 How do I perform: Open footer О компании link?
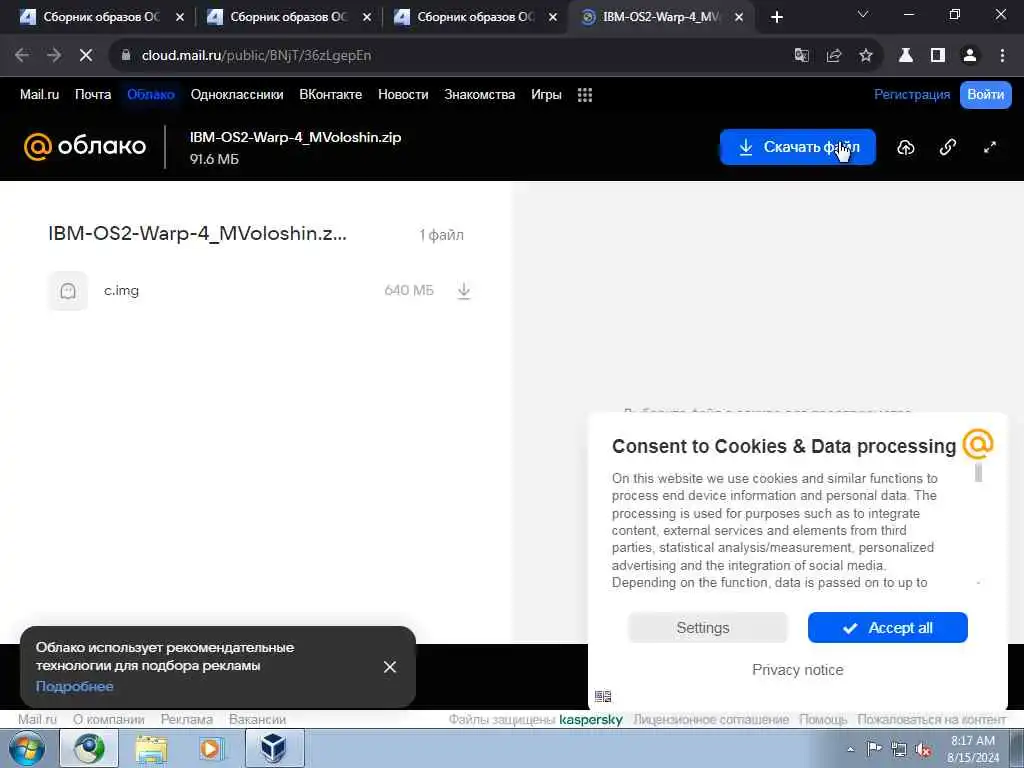coord(108,719)
